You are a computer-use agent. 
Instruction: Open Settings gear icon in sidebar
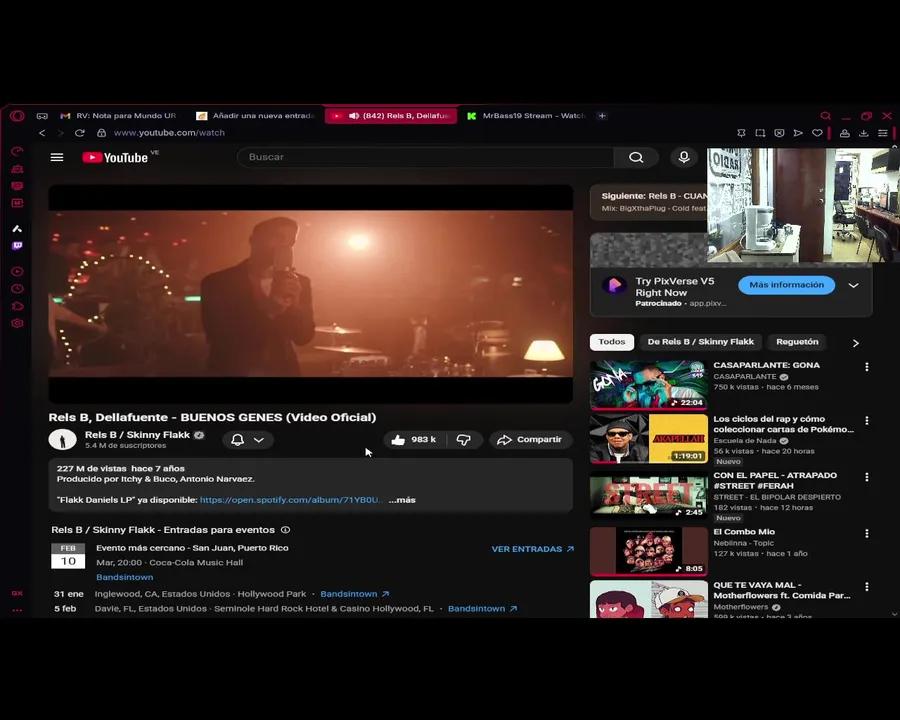coord(17,323)
